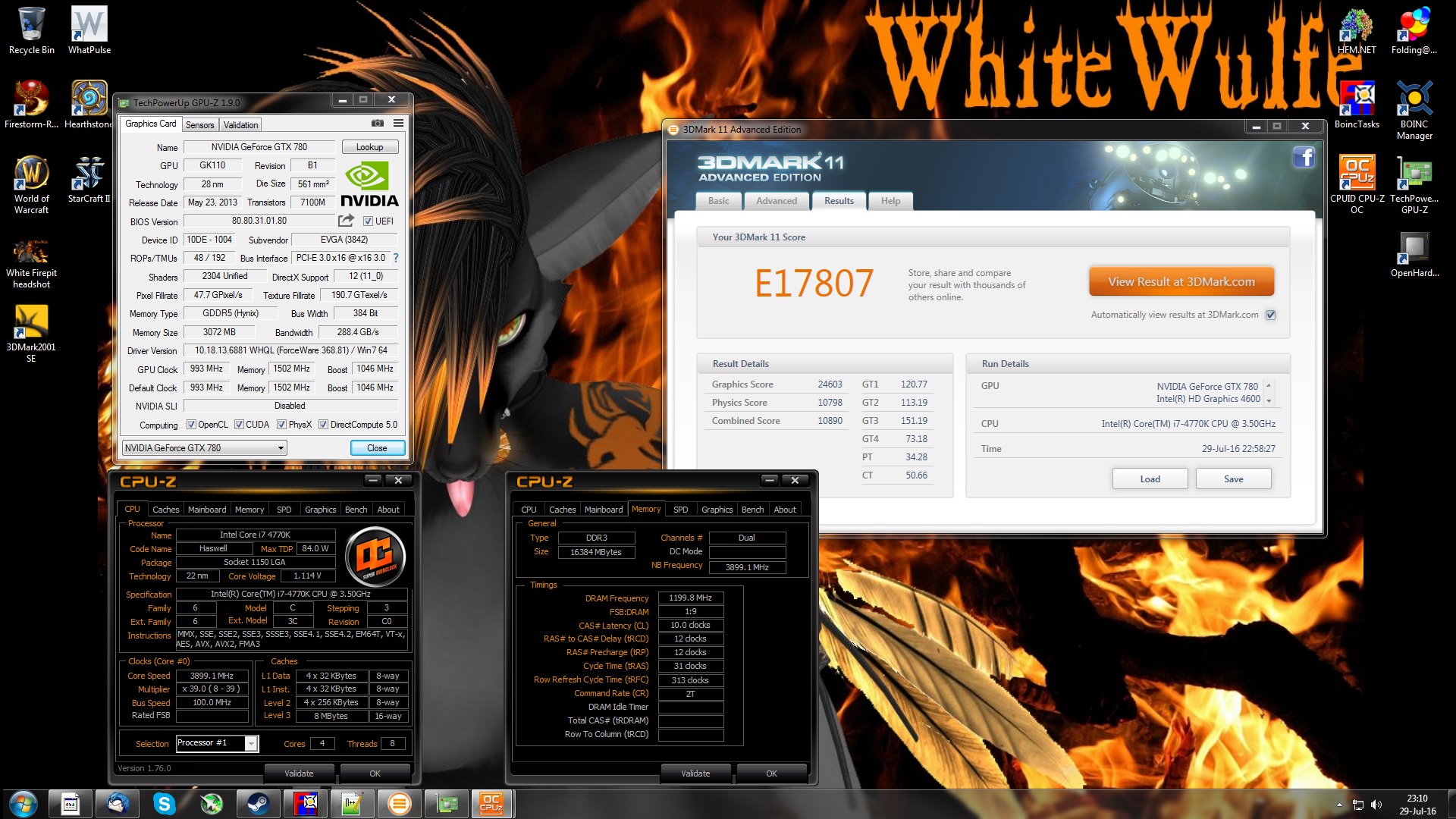Open the World of Warcraft shortcut
Viewport: 1456px width, 819px height.
coord(31,184)
